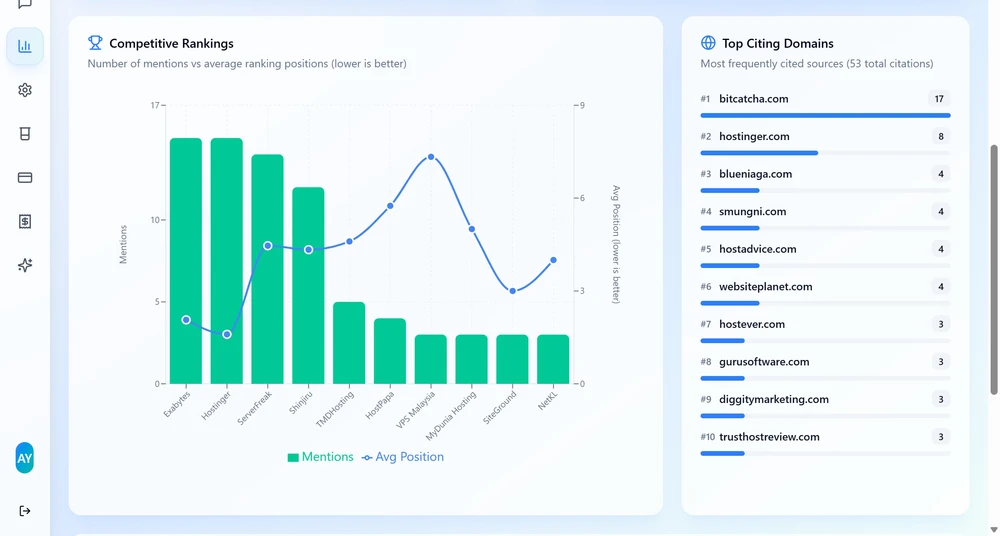Click the AY user avatar
Screen dimensions: 1000x536
tap(24, 458)
